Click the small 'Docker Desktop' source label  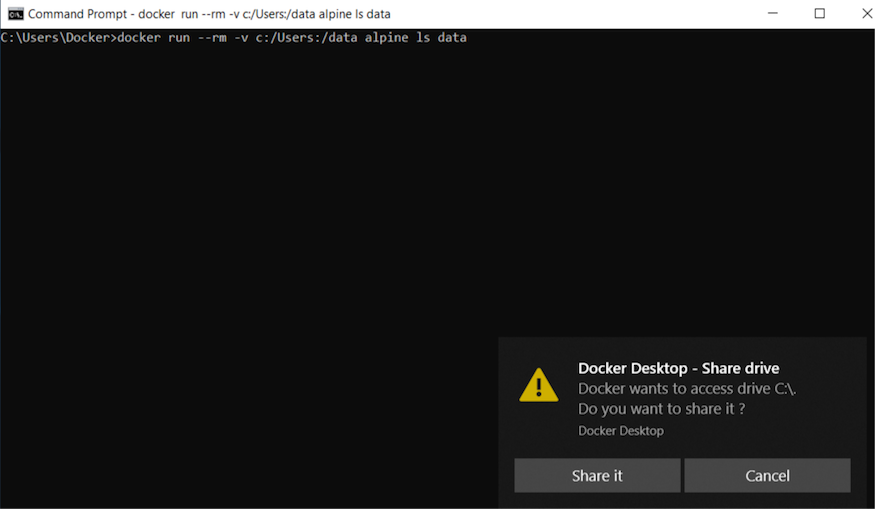[620, 430]
